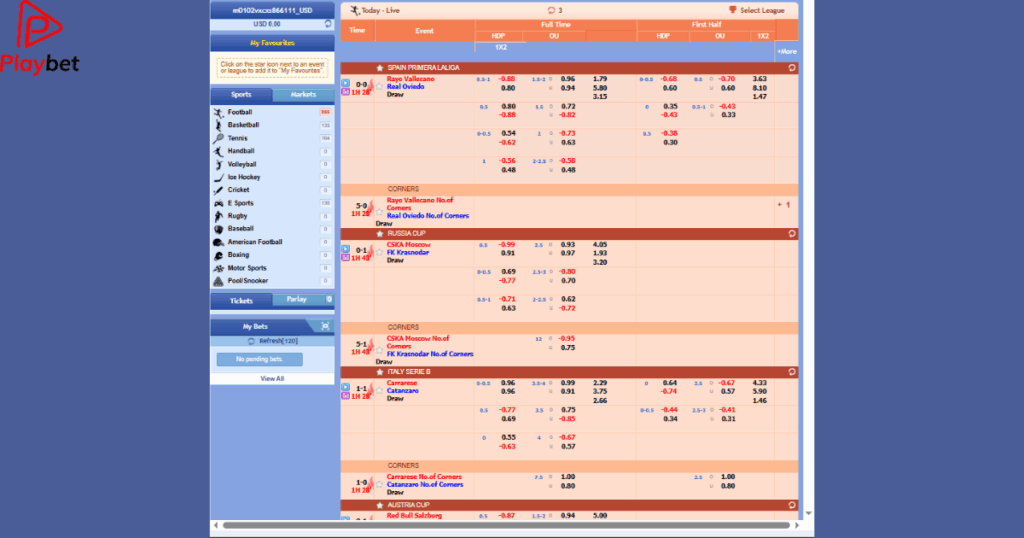Image resolution: width=1024 pixels, height=538 pixels.
Task: Click Today - Live header
Action: coord(375,10)
